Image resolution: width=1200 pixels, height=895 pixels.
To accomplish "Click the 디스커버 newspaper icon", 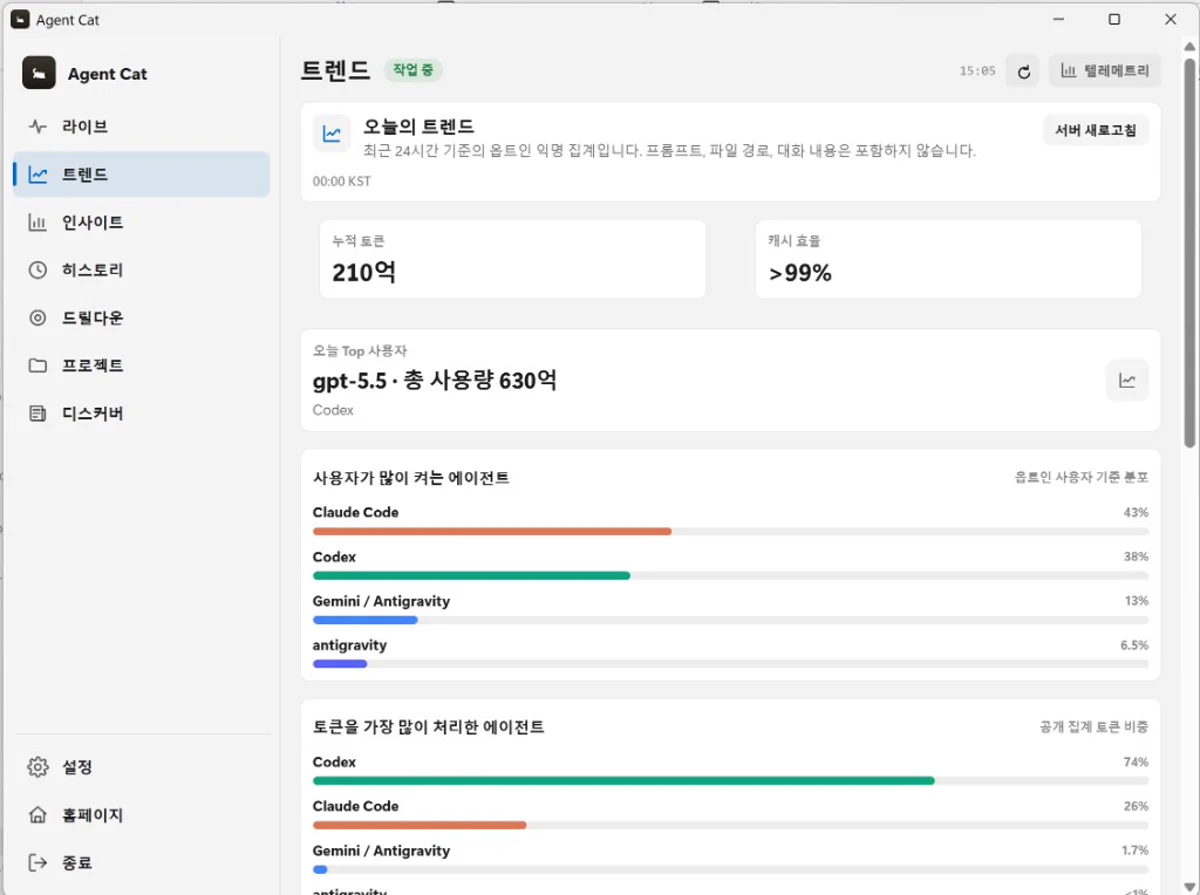I will (38, 414).
